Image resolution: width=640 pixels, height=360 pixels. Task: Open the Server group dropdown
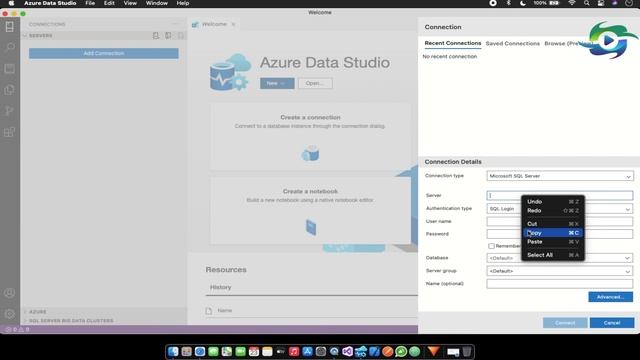pos(560,271)
